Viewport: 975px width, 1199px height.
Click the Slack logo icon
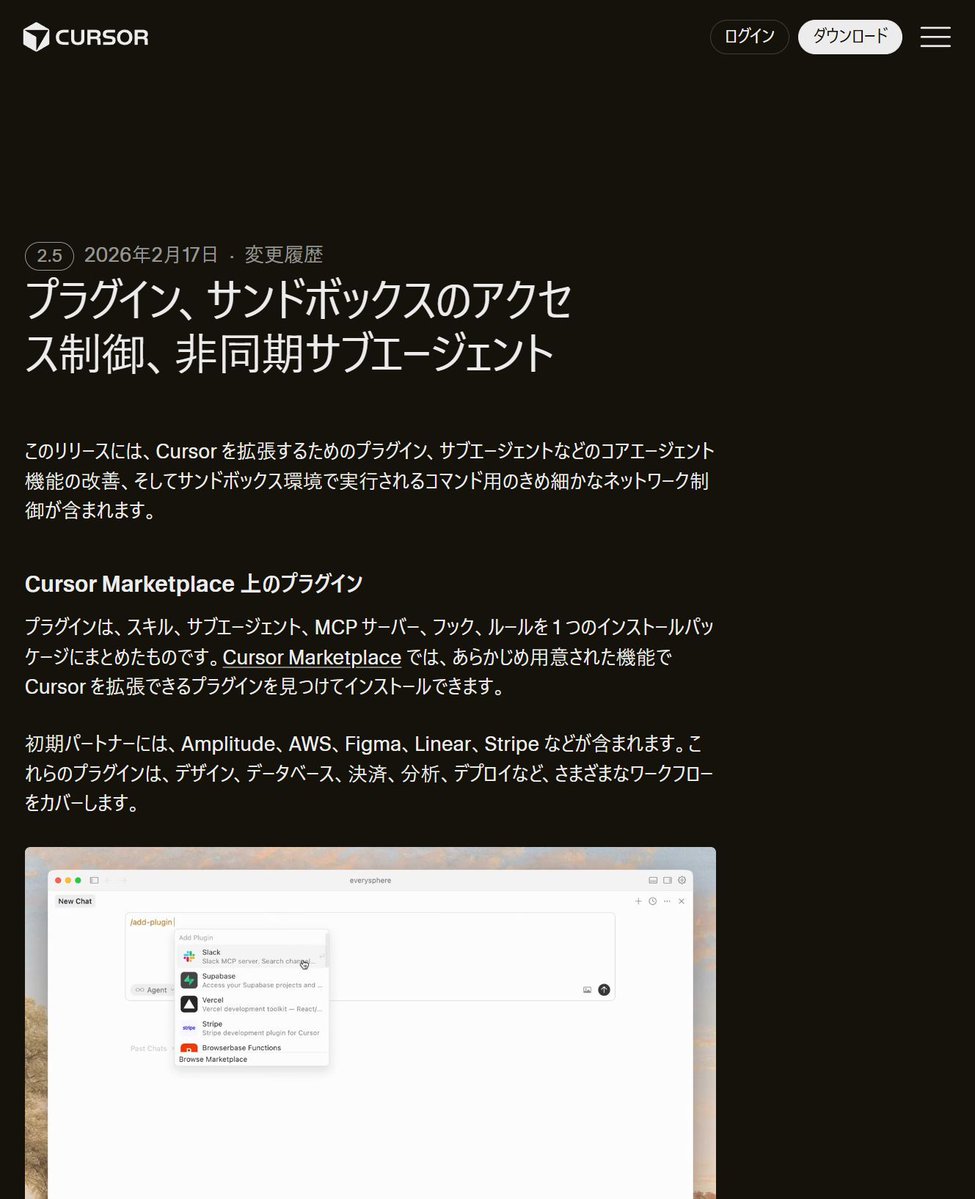189,956
